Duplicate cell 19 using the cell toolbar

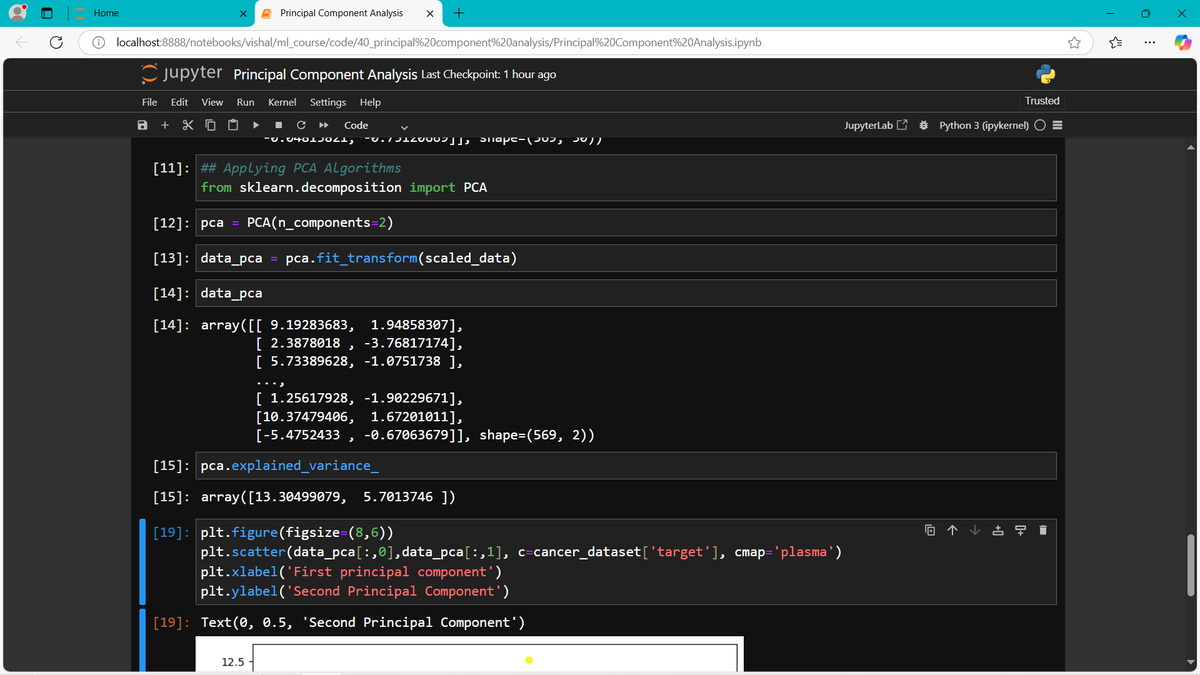[x=929, y=530]
